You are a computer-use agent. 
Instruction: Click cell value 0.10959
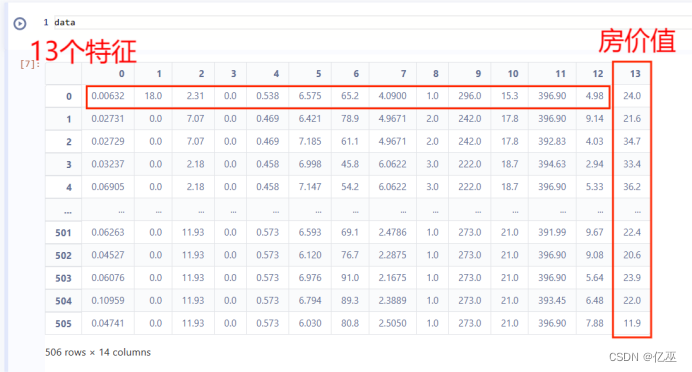[x=108, y=301]
